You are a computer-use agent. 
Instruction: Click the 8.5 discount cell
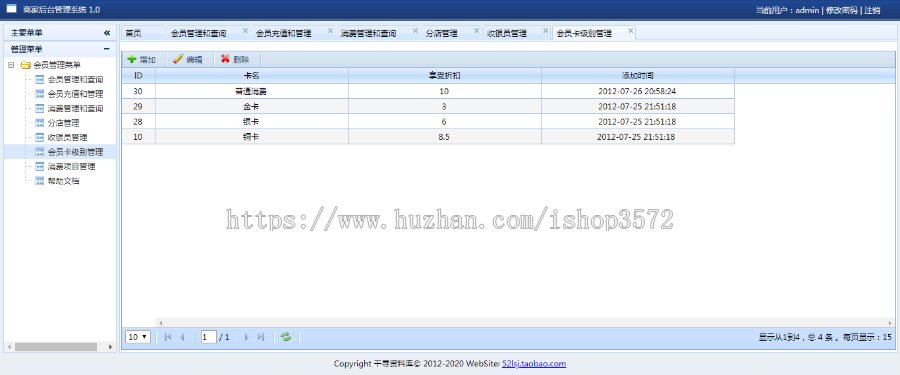(x=445, y=137)
